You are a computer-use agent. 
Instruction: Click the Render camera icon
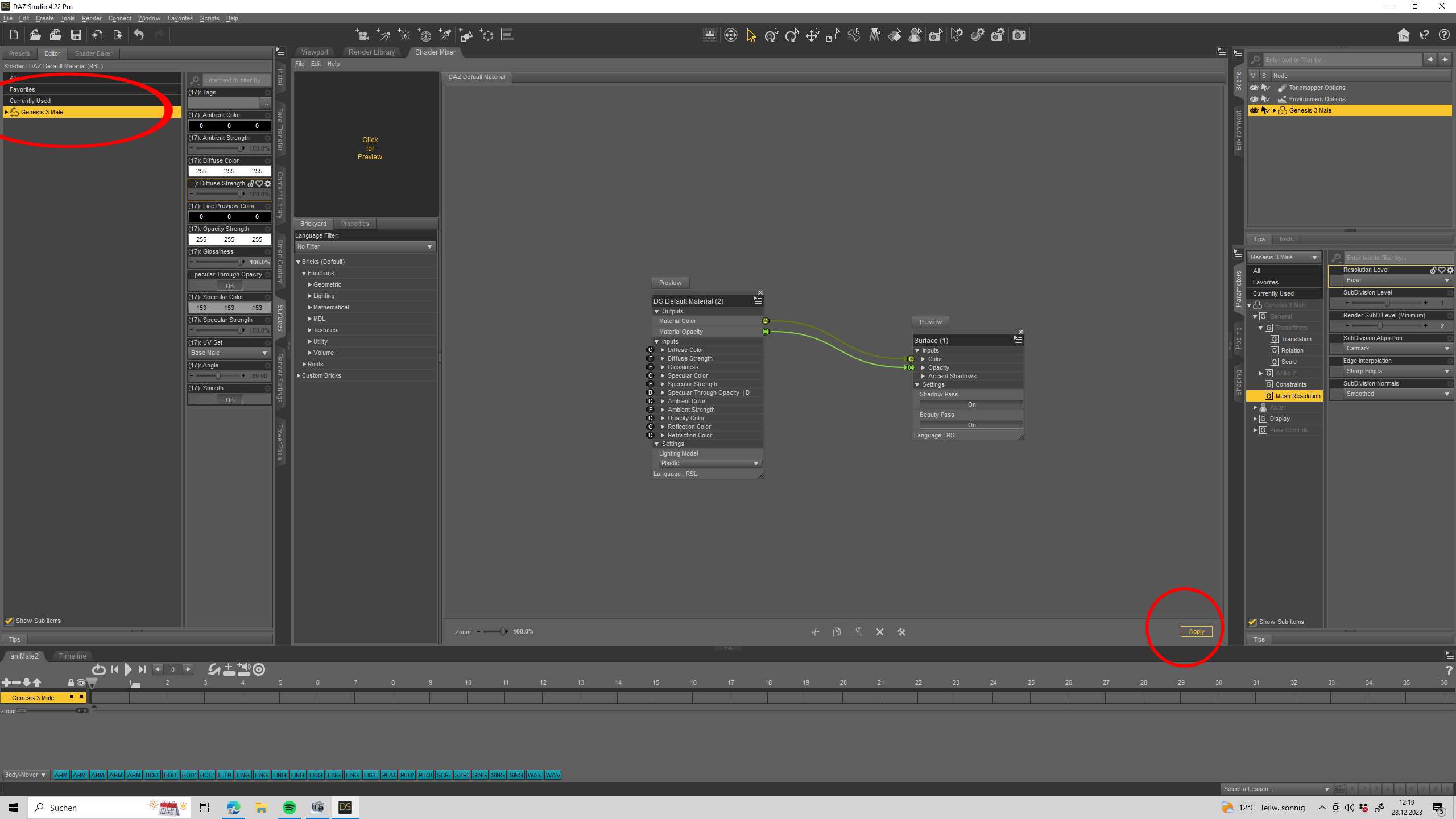coord(1019,35)
